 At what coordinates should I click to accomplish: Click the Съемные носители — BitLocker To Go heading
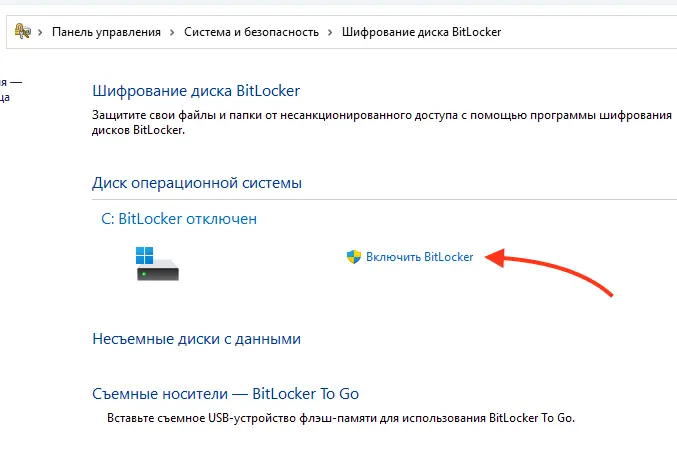click(x=225, y=393)
